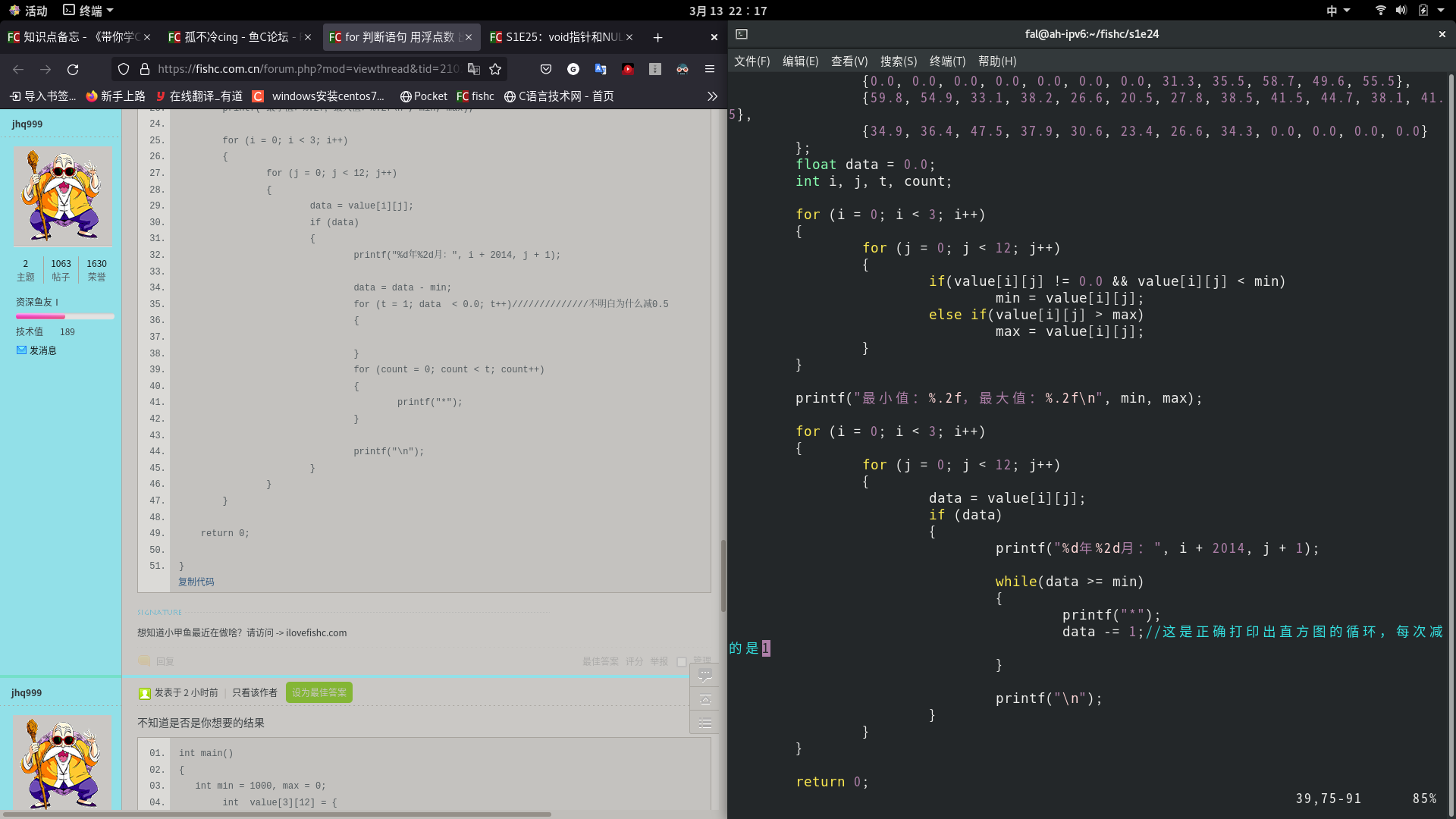
Task: Click the 设为最佳答案 green button
Action: tap(319, 692)
